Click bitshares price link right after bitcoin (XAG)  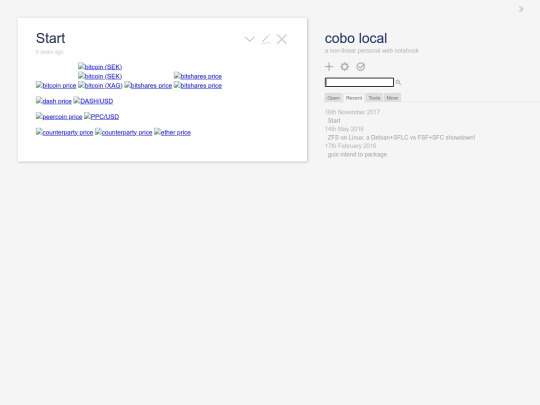[148, 85]
